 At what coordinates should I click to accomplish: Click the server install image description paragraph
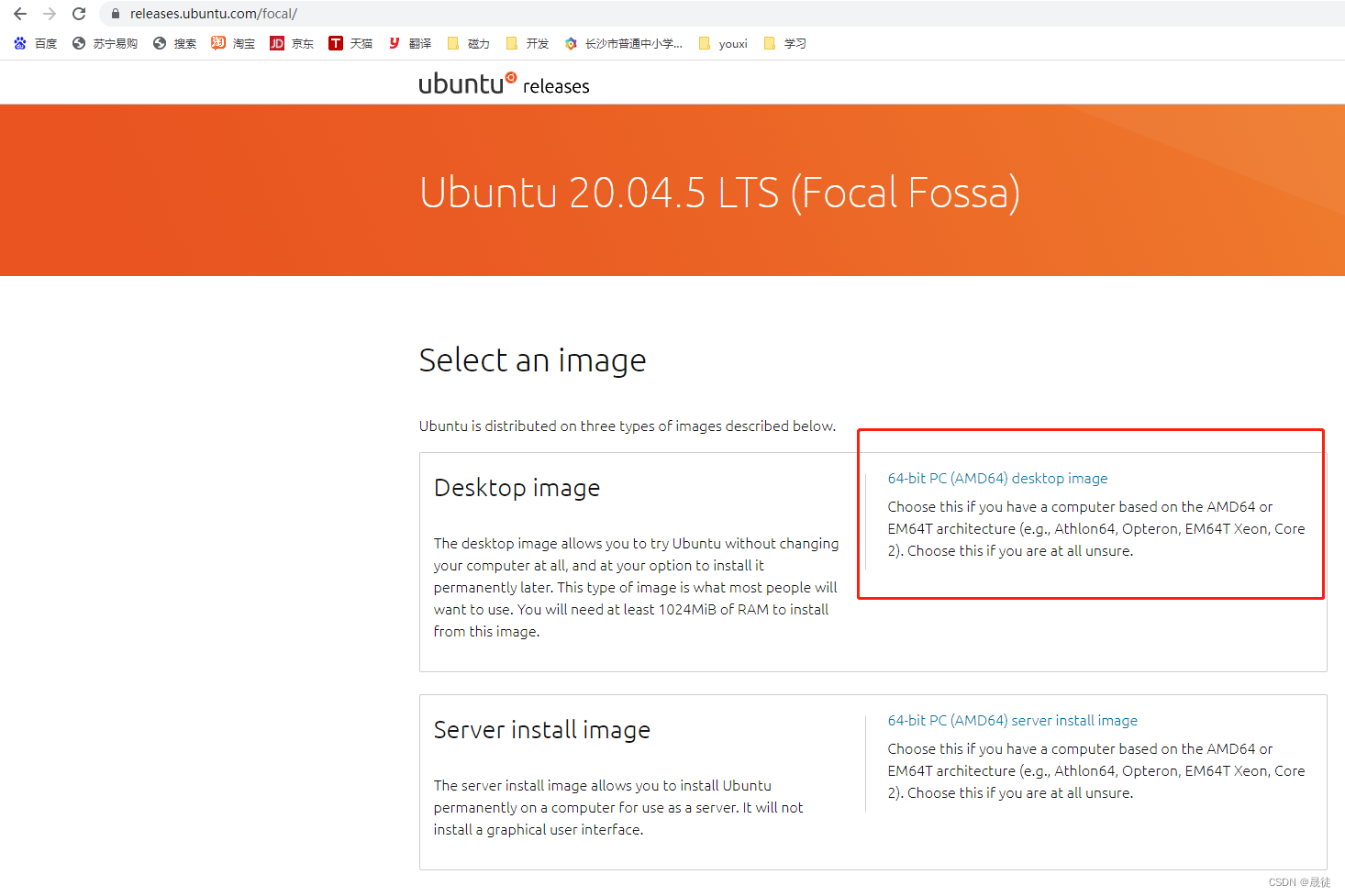(x=618, y=807)
